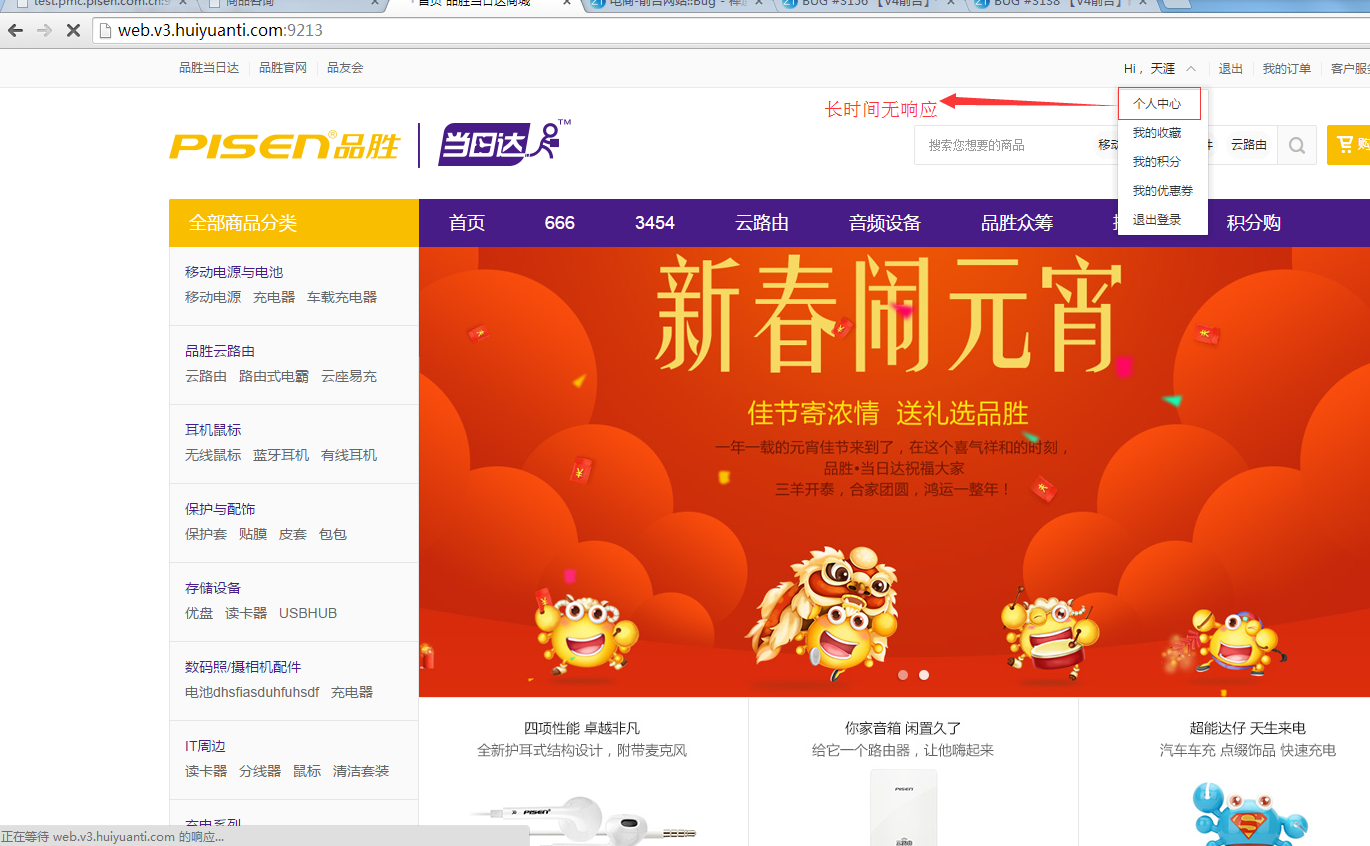Go to 音频设备 in the nav bar
The image size is (1370, 846).
(885, 223)
